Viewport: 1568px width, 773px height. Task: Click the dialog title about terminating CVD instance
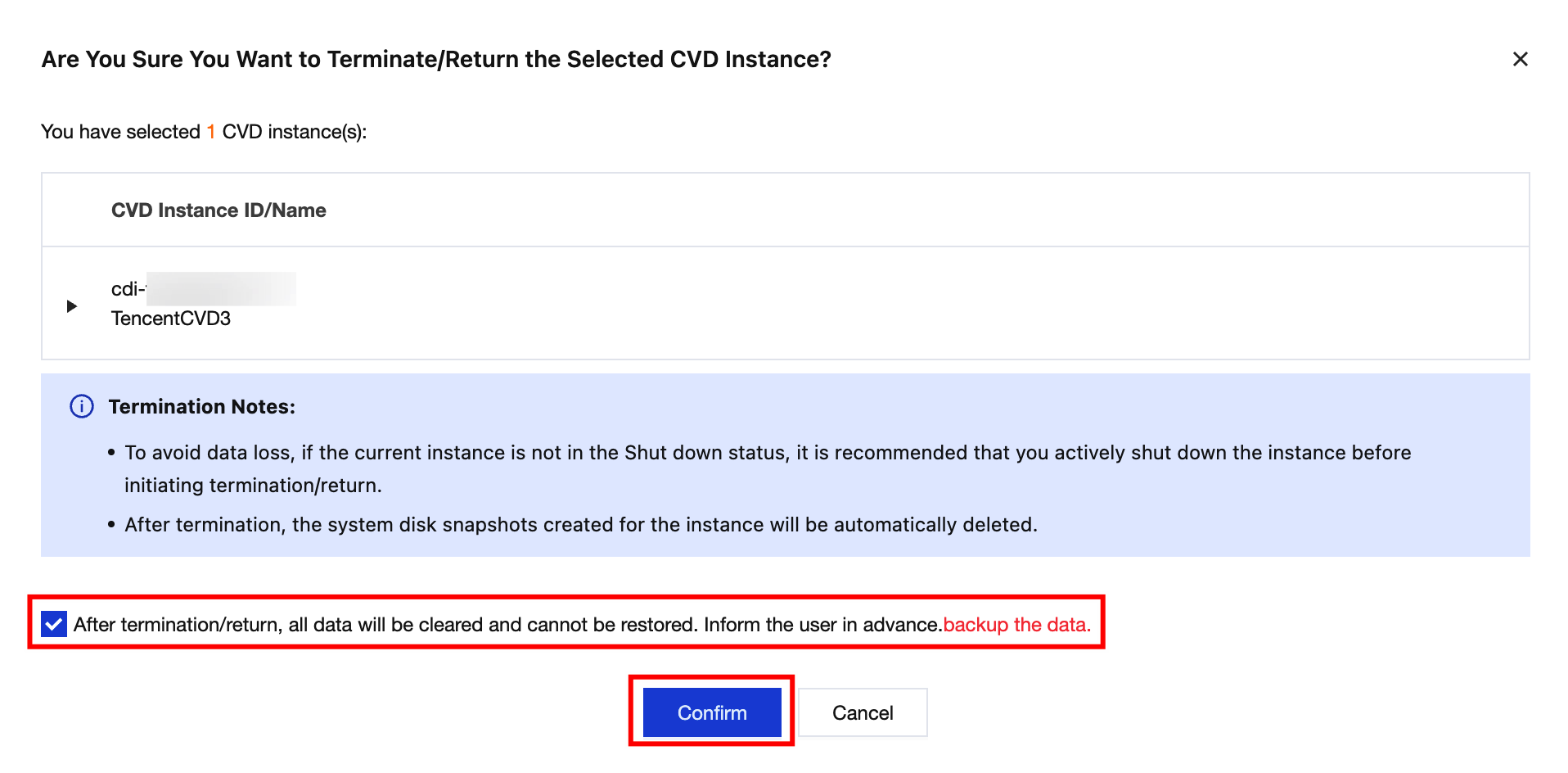[x=436, y=59]
